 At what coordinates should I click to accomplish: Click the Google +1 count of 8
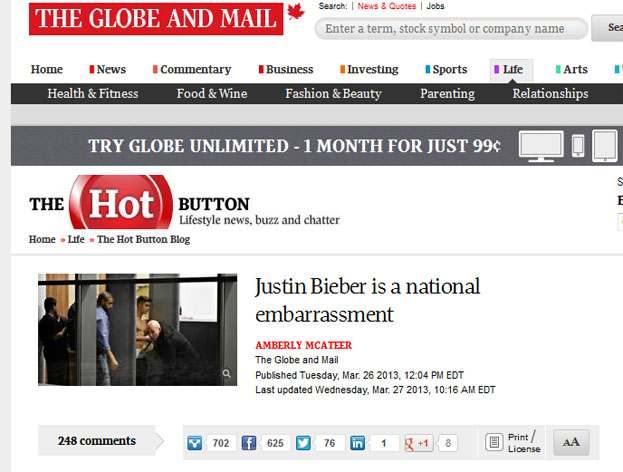pyautogui.click(x=448, y=443)
